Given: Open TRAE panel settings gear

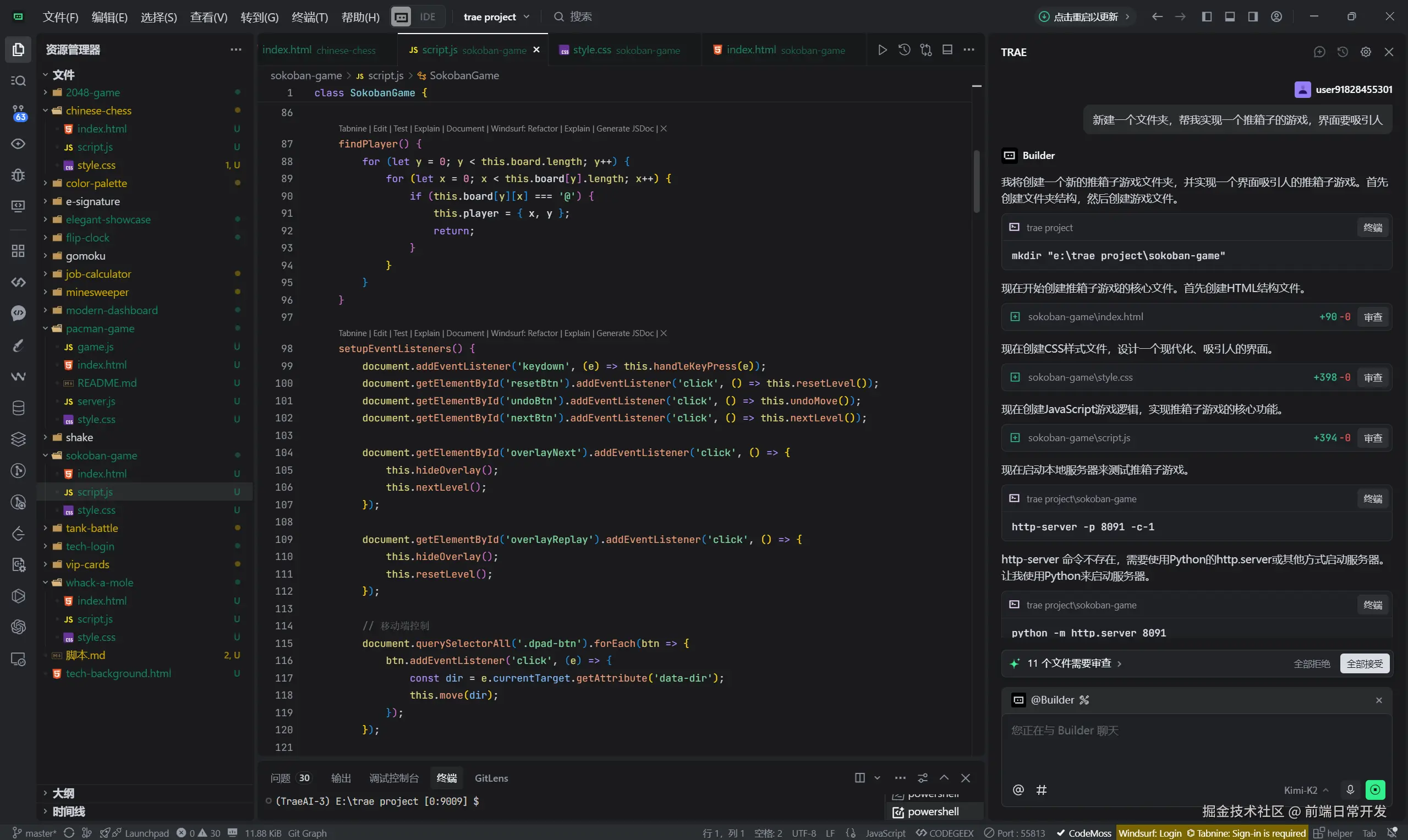Looking at the screenshot, I should coord(1366,52).
